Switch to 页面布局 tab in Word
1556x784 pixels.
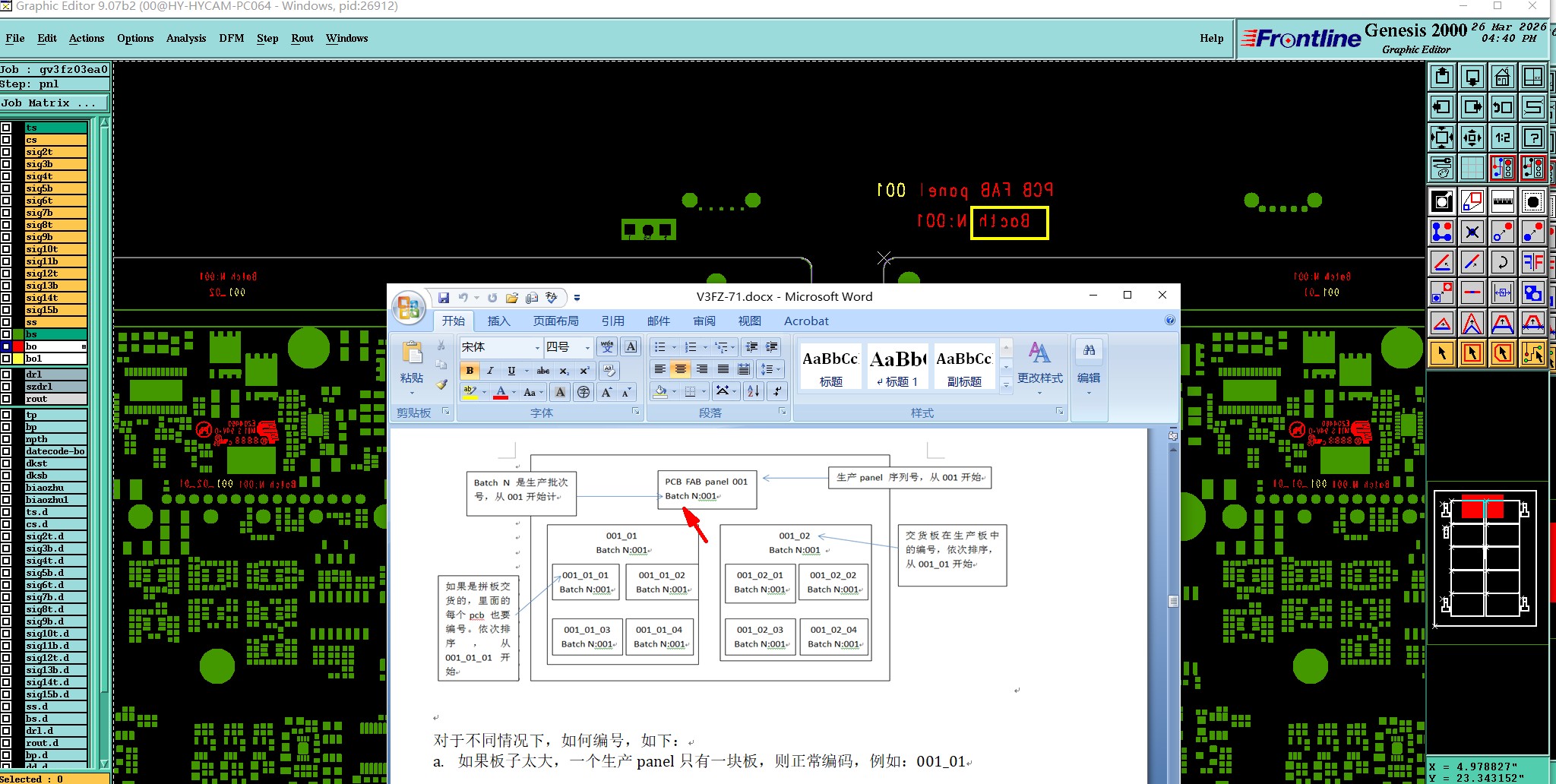(555, 321)
